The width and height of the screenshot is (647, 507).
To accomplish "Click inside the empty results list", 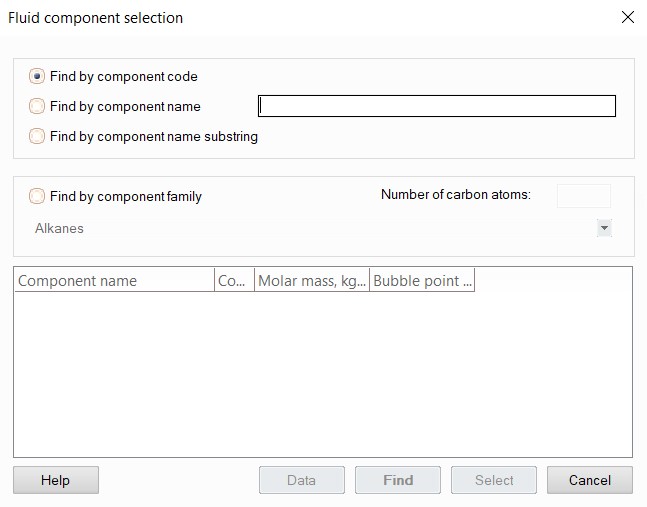I will (322, 375).
